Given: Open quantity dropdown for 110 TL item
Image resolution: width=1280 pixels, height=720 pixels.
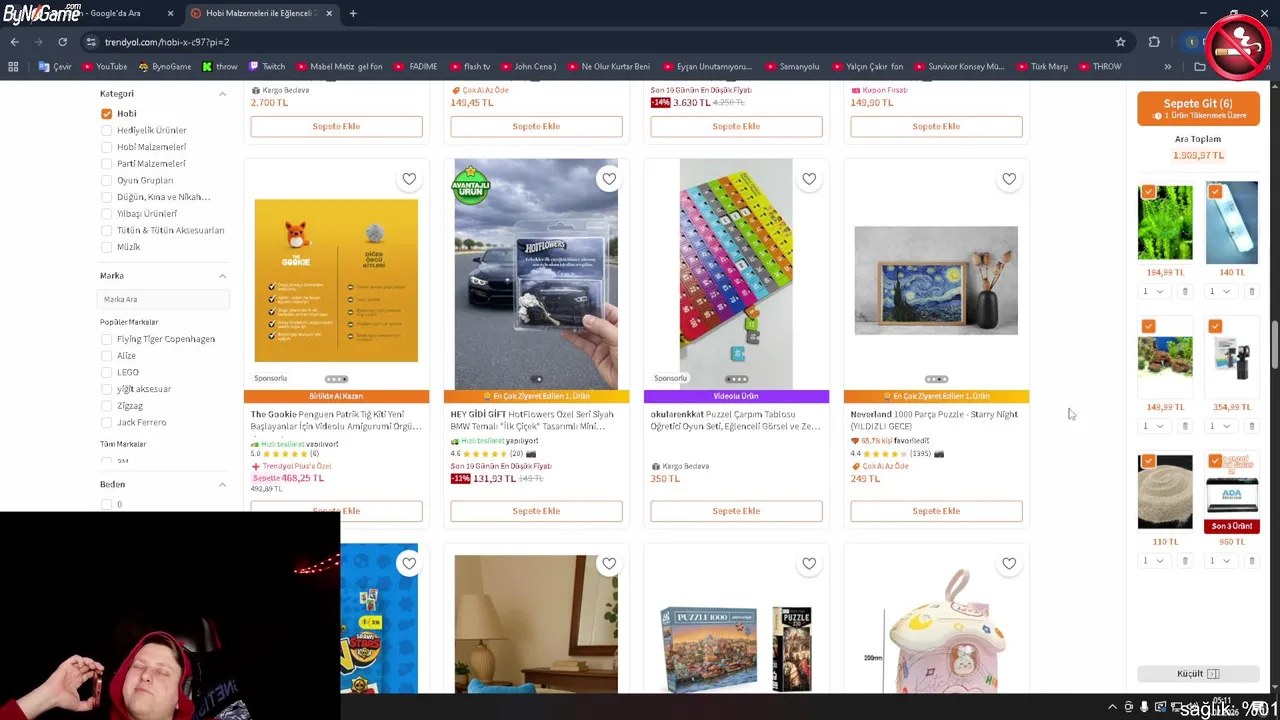Looking at the screenshot, I should (x=1153, y=561).
